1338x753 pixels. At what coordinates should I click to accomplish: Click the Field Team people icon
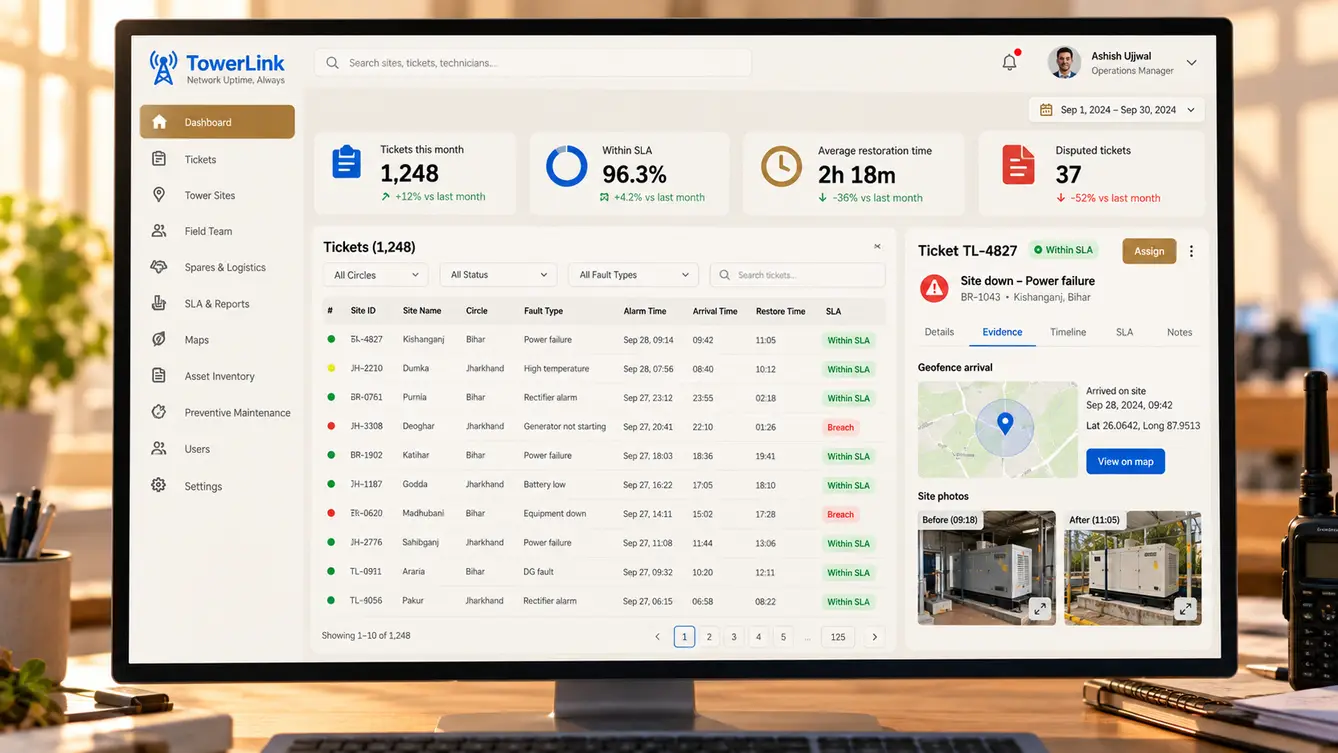point(159,231)
